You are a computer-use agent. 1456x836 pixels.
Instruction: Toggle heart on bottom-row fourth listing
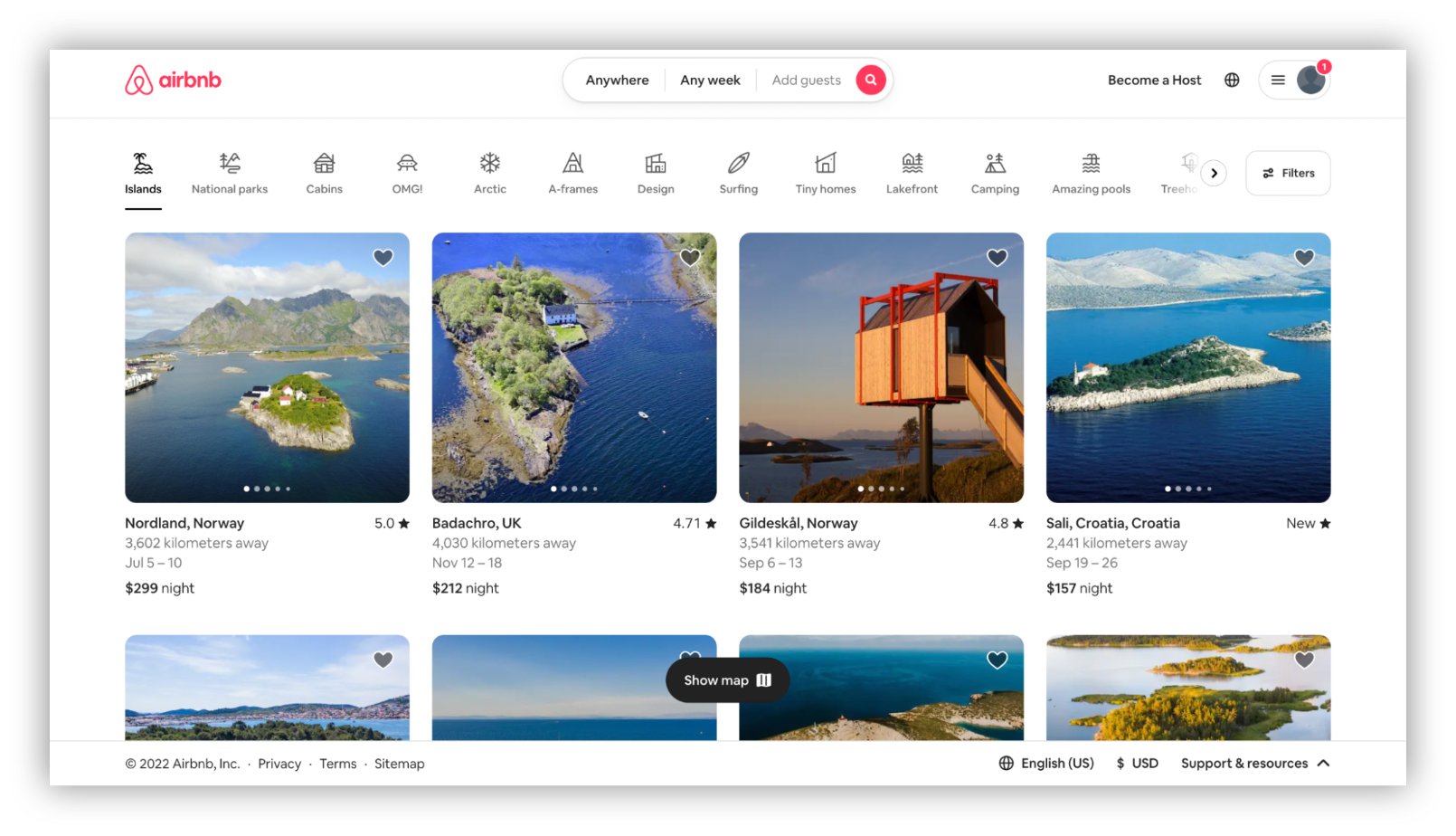pos(1304,660)
